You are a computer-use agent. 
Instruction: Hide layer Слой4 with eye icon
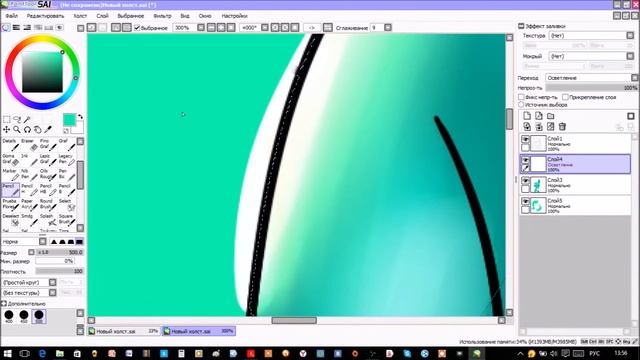tap(525, 160)
